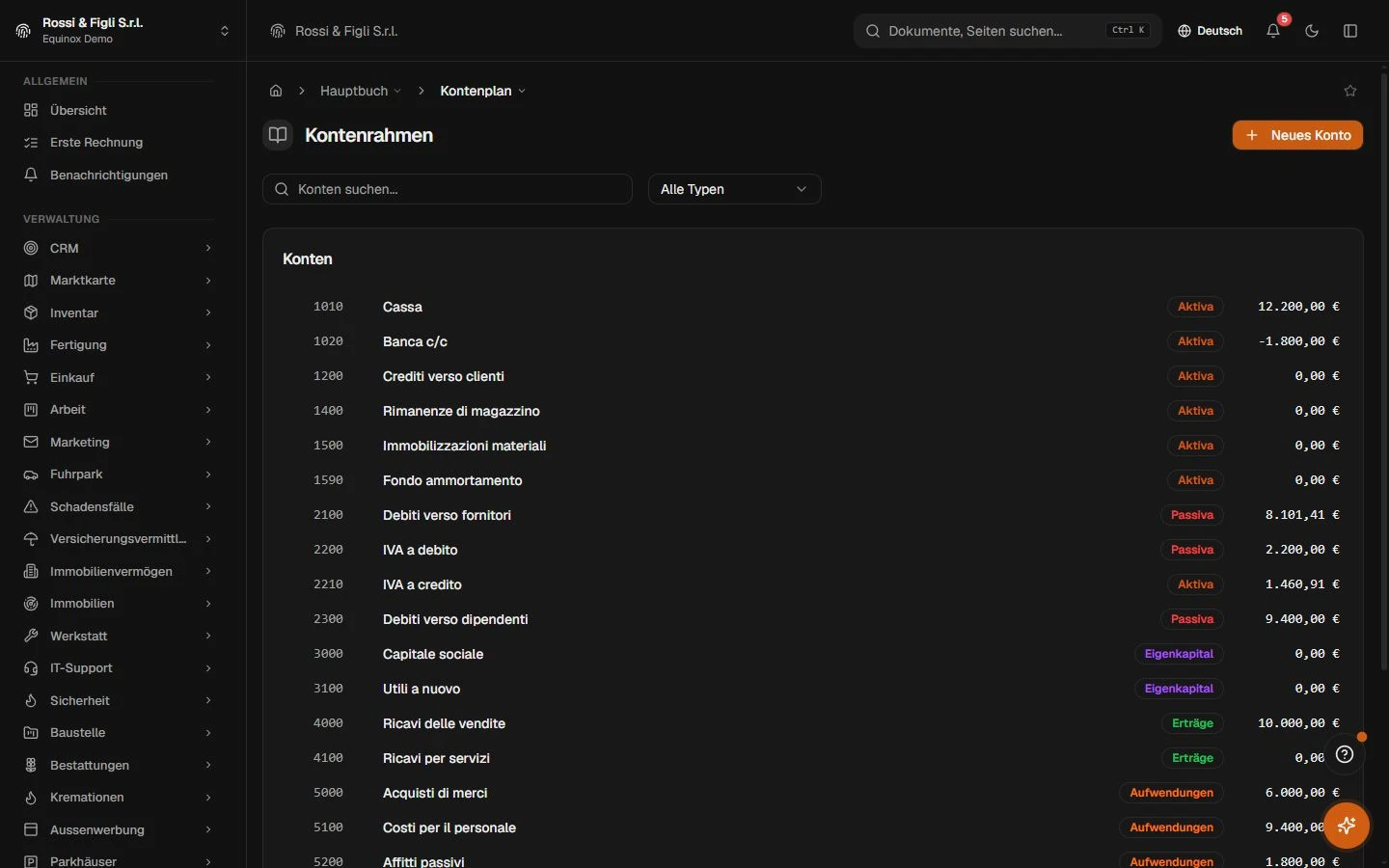Click the Versicherungsvermittlung umbrella icon

[31, 539]
